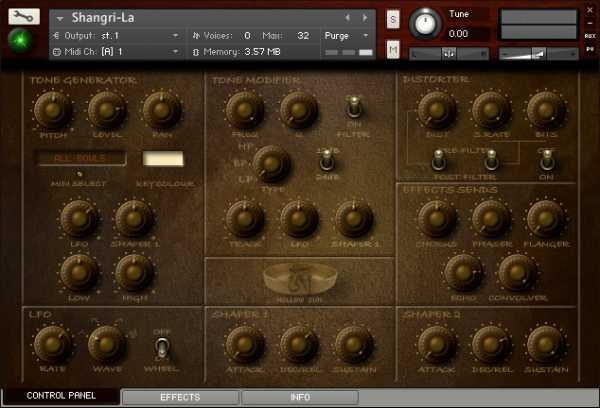This screenshot has height=408, width=600.
Task: Flip the right pre/post filter switch
Action: [491, 160]
